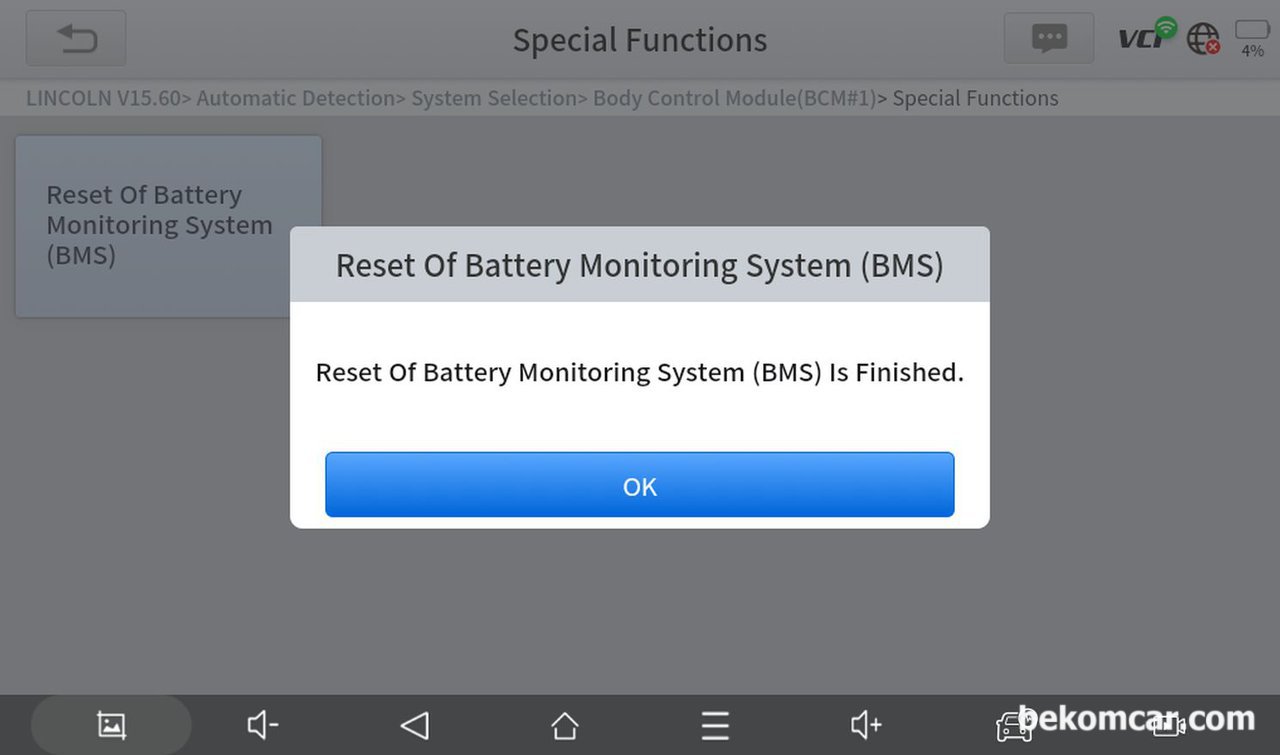Tap the Android back triangle
Image resolution: width=1280 pixels, height=755 pixels.
pos(414,725)
